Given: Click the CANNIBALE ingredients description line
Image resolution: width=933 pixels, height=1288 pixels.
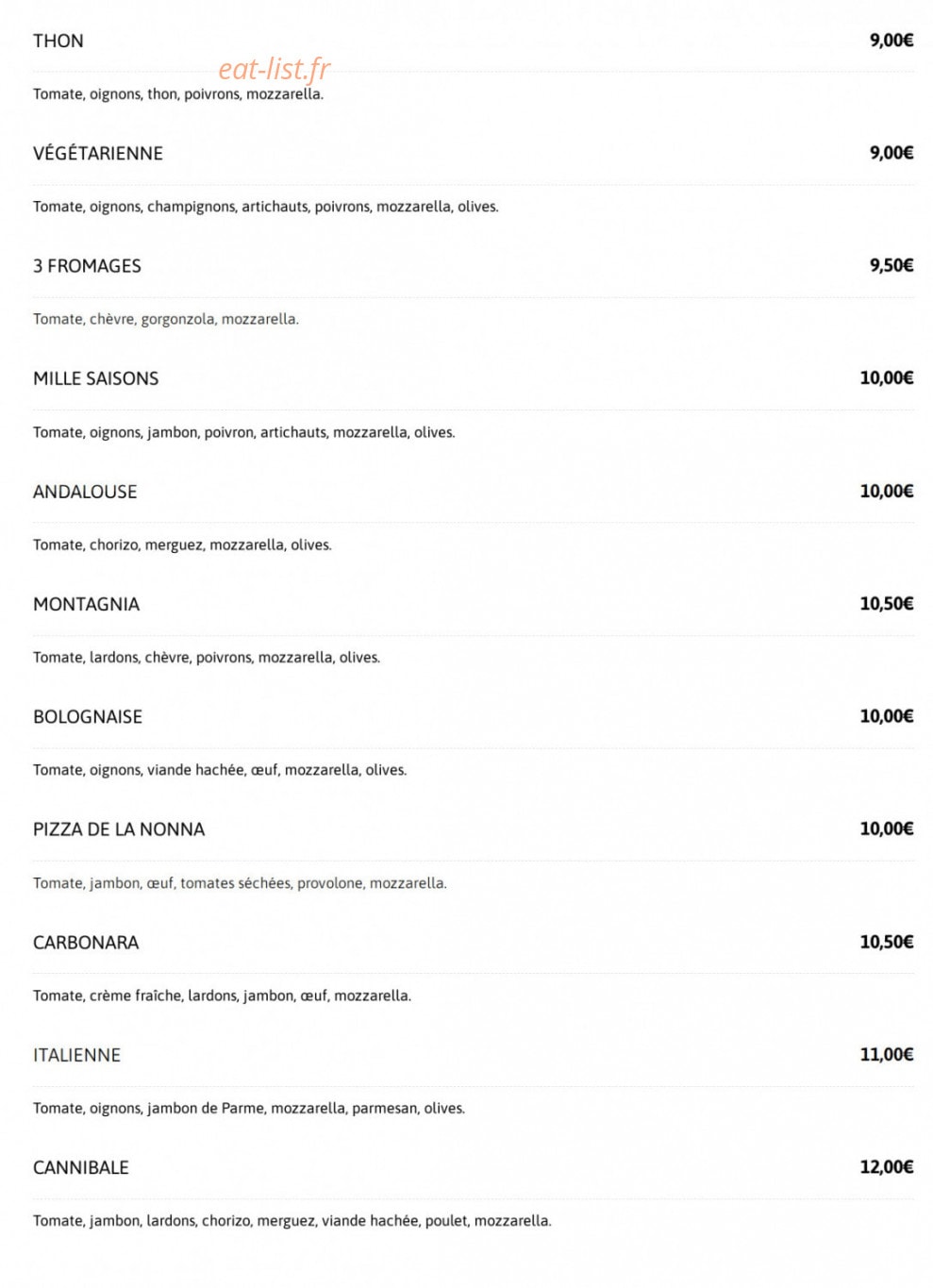Looking at the screenshot, I should pyautogui.click(x=292, y=1221).
